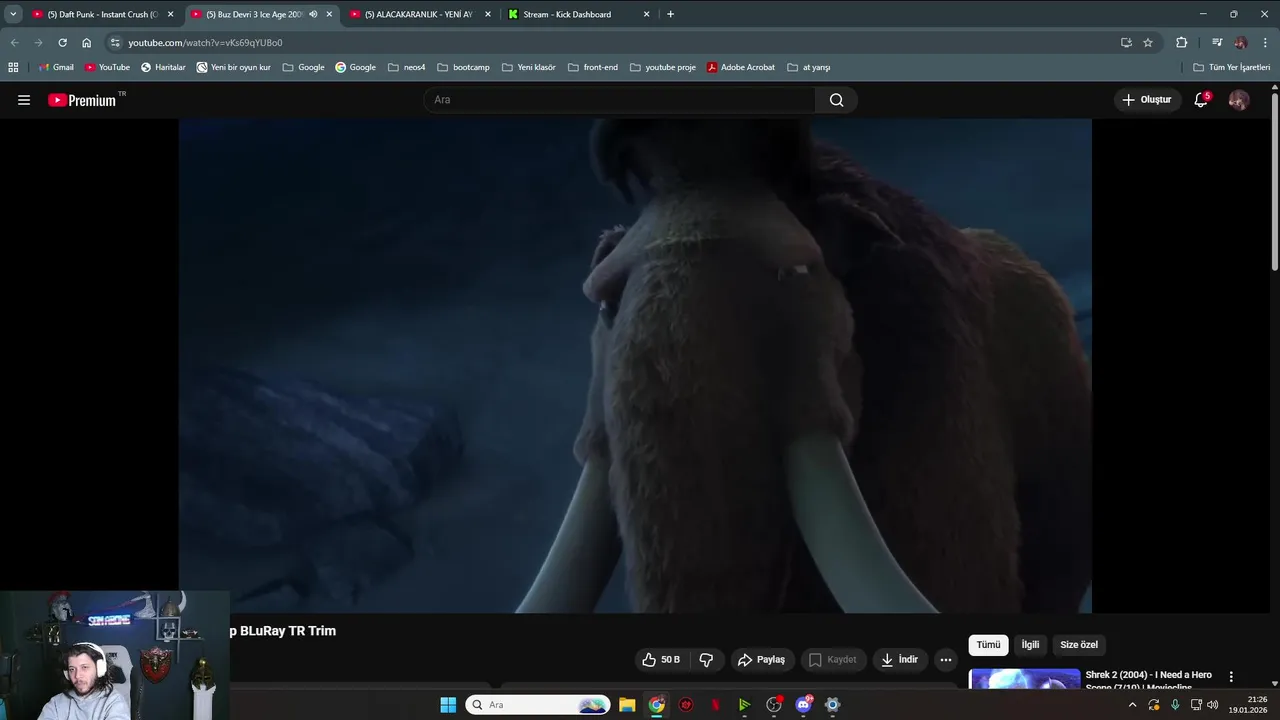
Task: Bookmark this page with the star
Action: tap(1148, 43)
